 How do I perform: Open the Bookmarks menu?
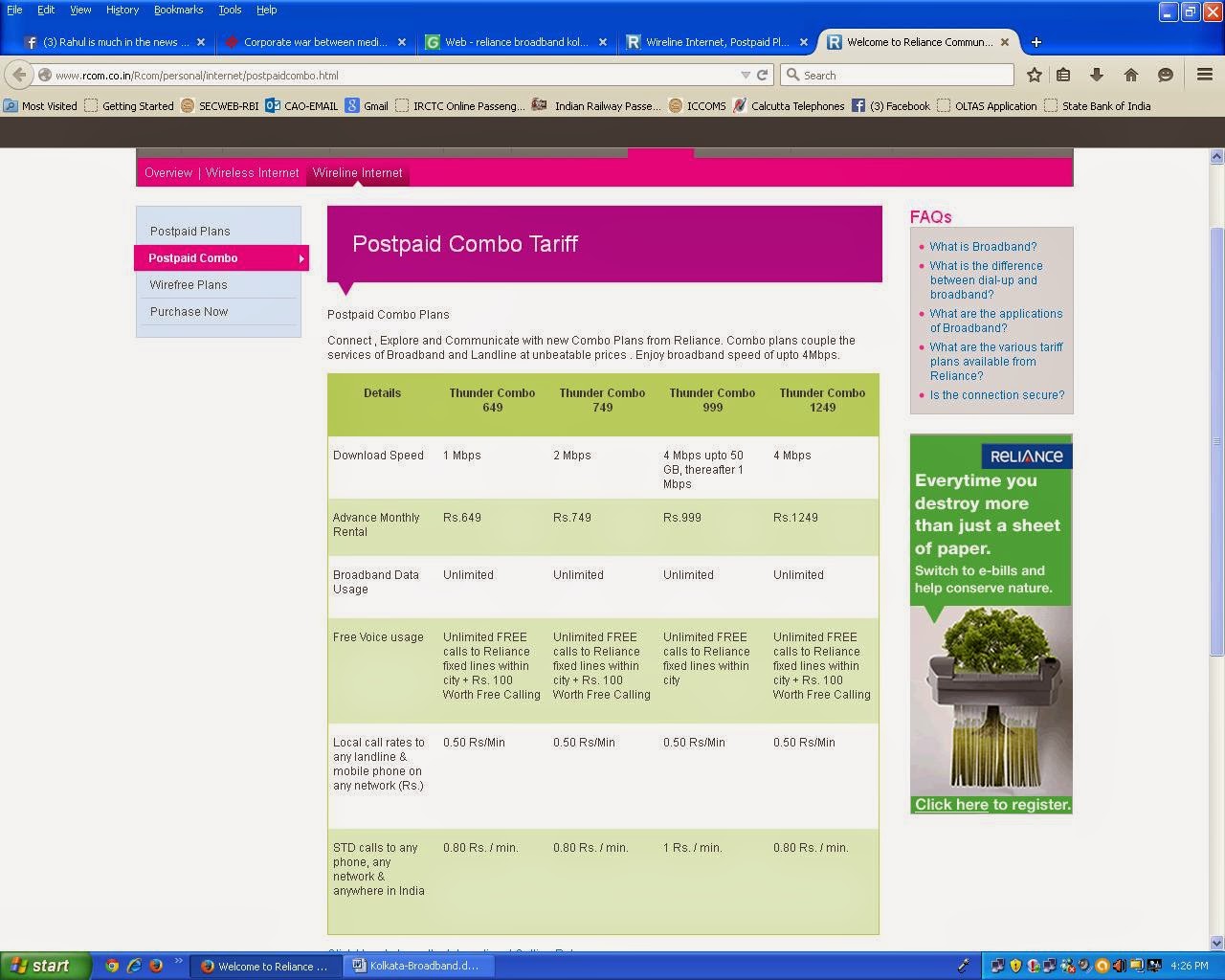(178, 10)
